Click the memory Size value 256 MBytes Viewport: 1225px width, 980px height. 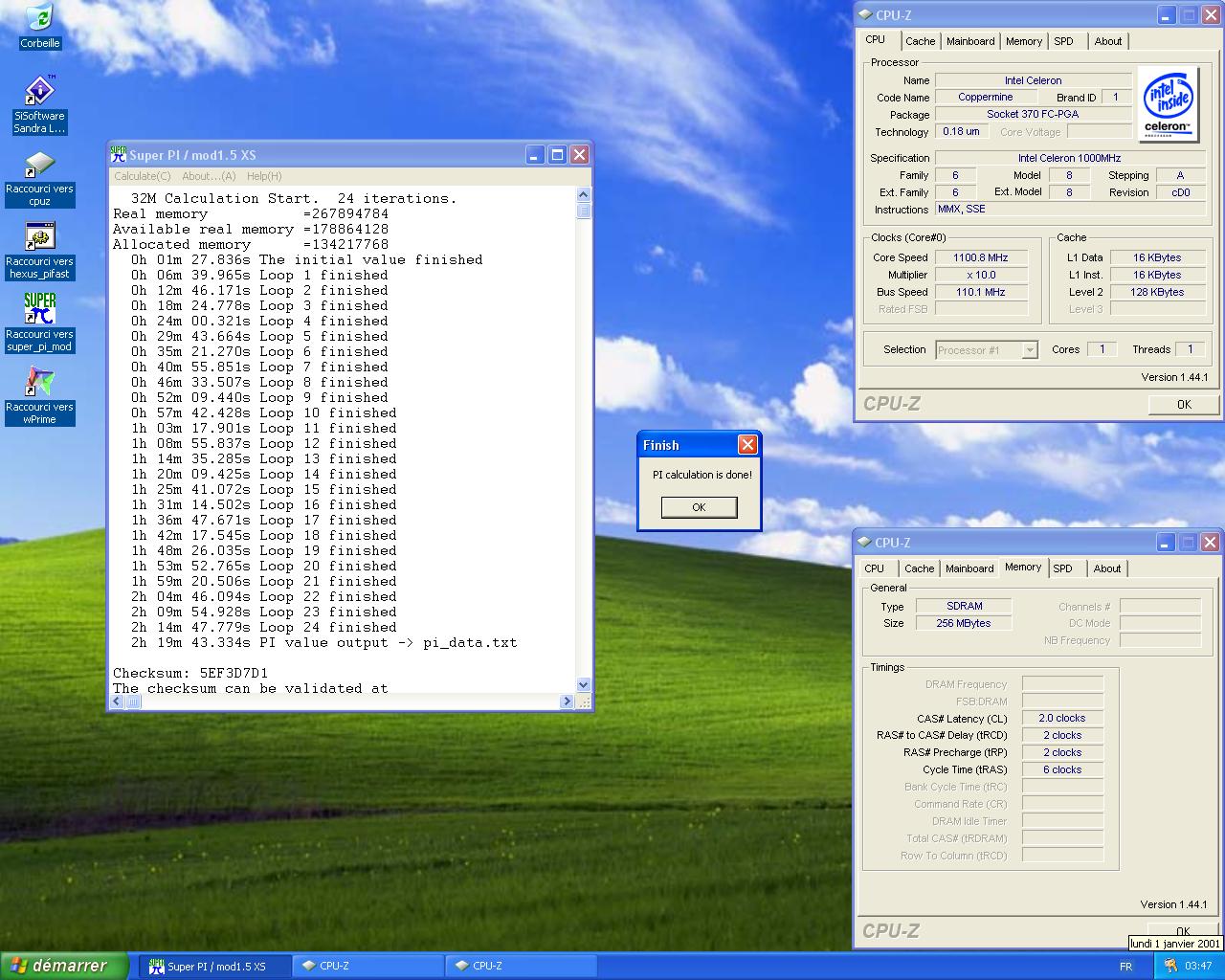click(x=965, y=623)
